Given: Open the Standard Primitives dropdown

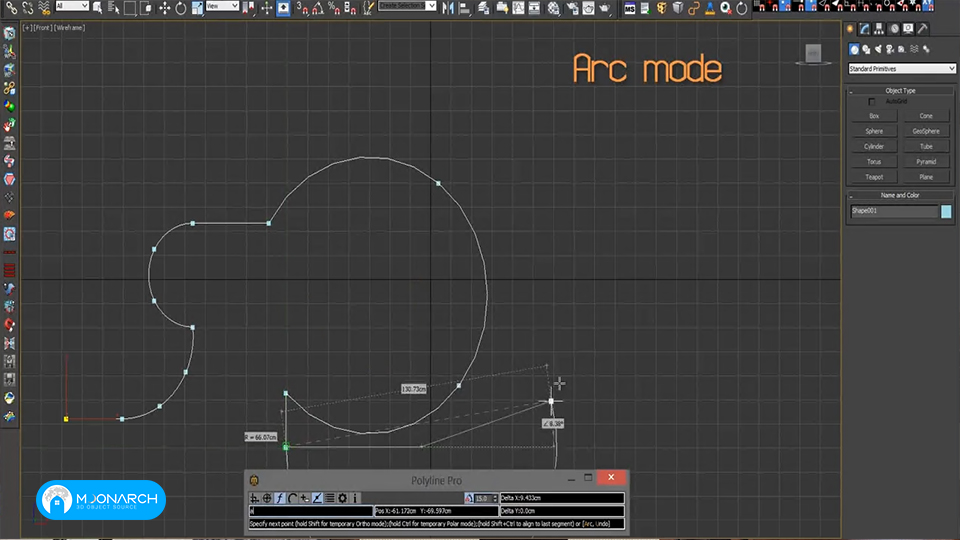Looking at the screenshot, I should pyautogui.click(x=901, y=69).
